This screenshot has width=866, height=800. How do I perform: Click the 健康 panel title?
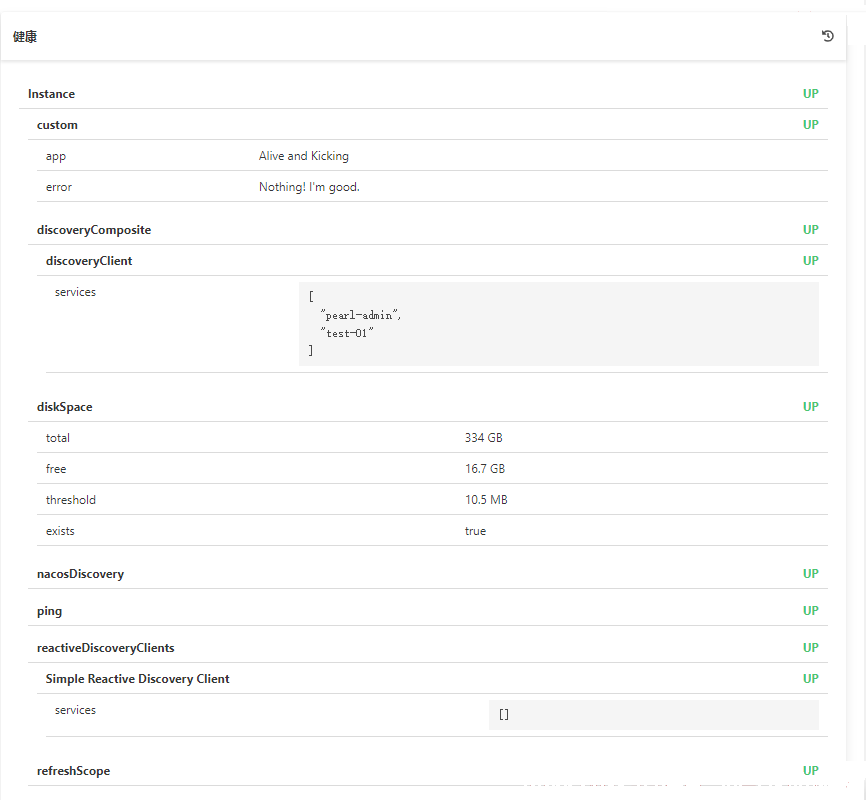coord(25,36)
